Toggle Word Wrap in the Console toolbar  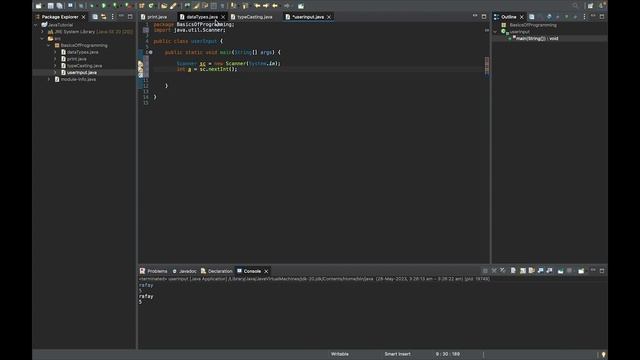(532, 271)
